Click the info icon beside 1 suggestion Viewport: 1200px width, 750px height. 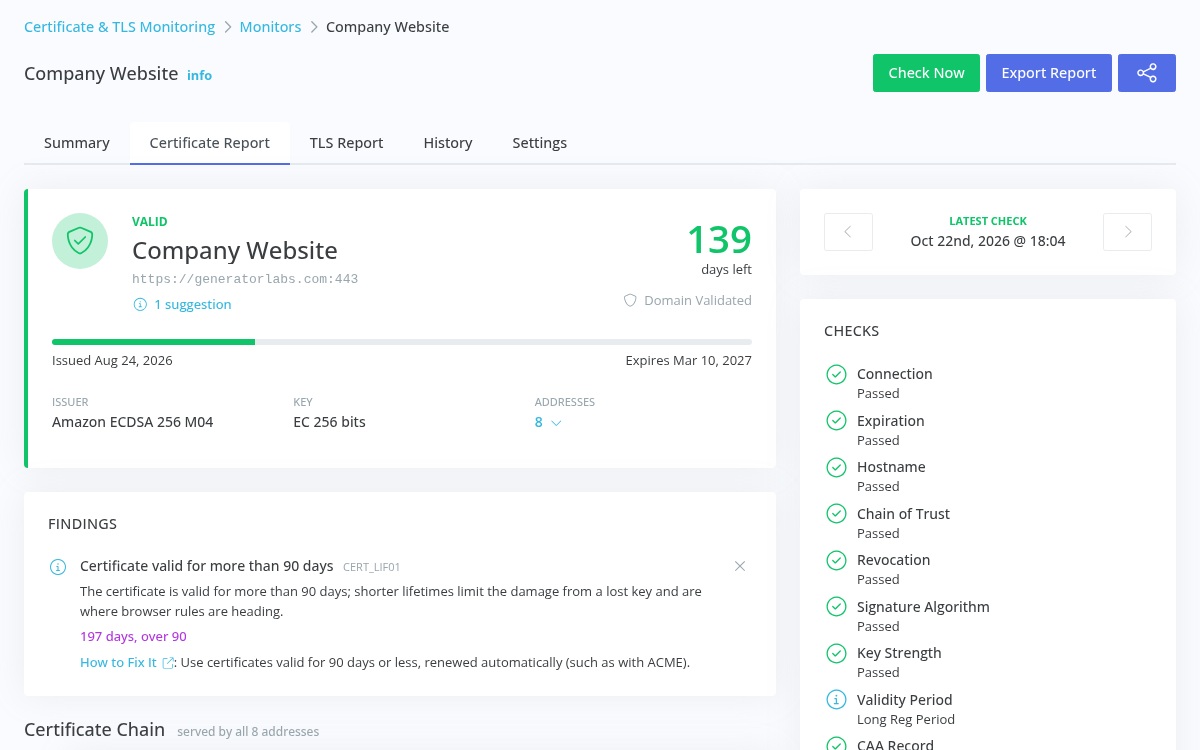point(140,304)
